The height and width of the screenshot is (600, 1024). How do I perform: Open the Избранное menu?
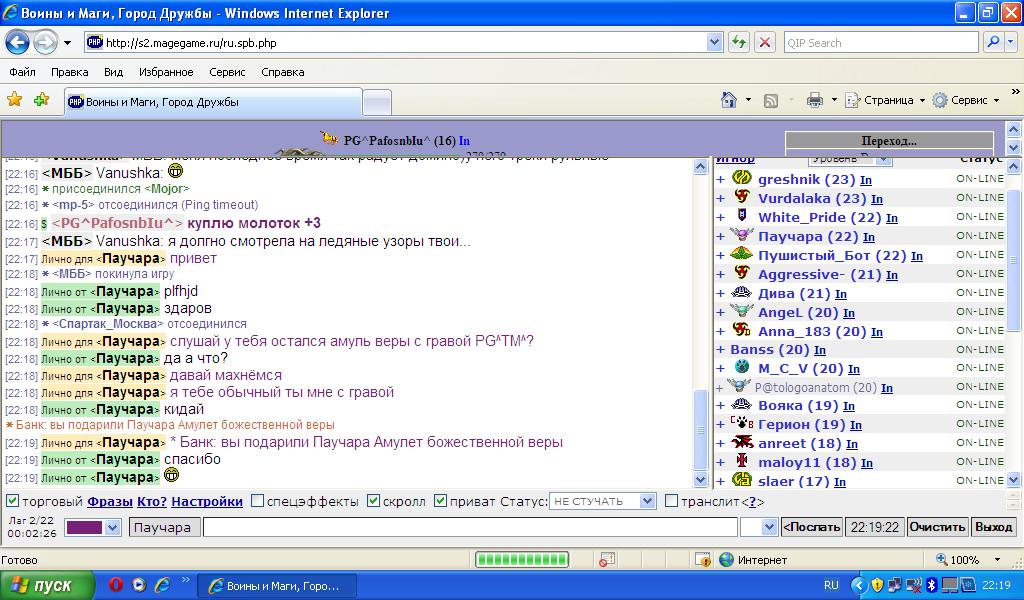tap(166, 72)
